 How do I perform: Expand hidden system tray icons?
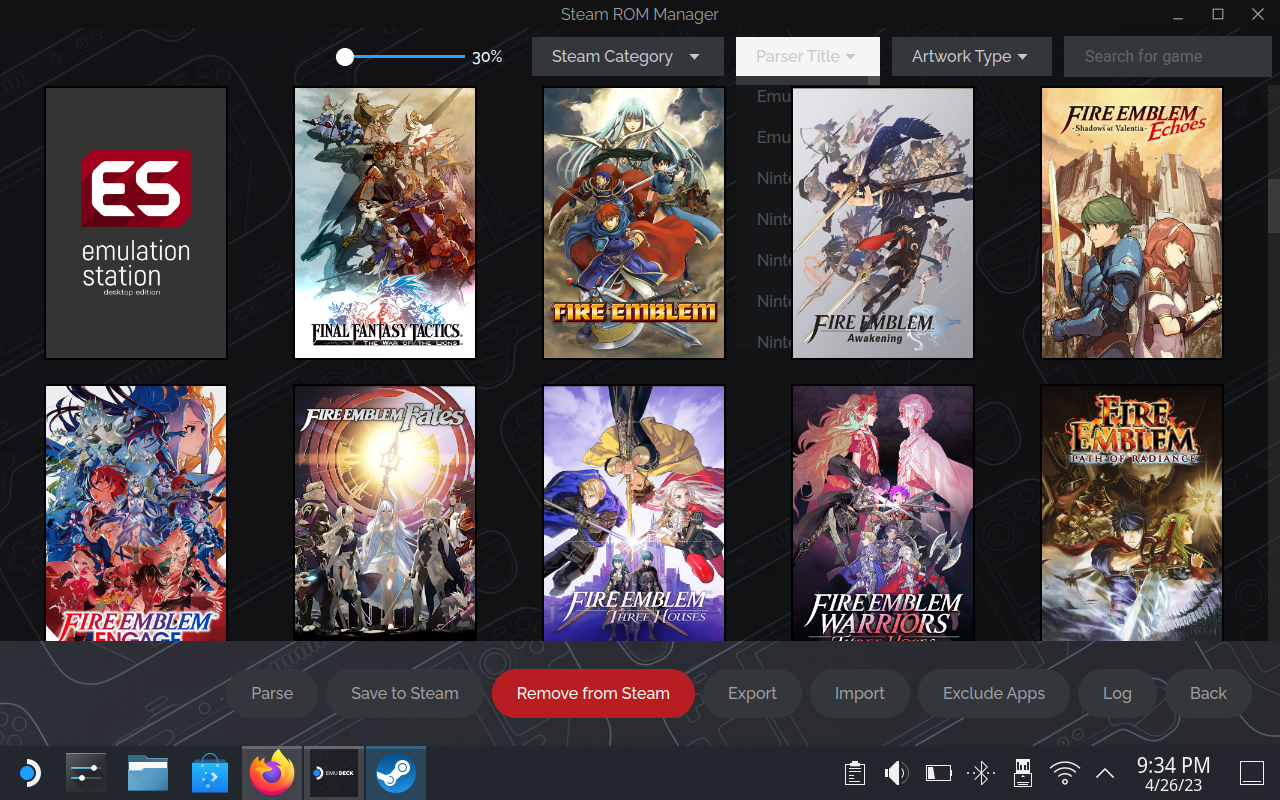pyautogui.click(x=1105, y=772)
